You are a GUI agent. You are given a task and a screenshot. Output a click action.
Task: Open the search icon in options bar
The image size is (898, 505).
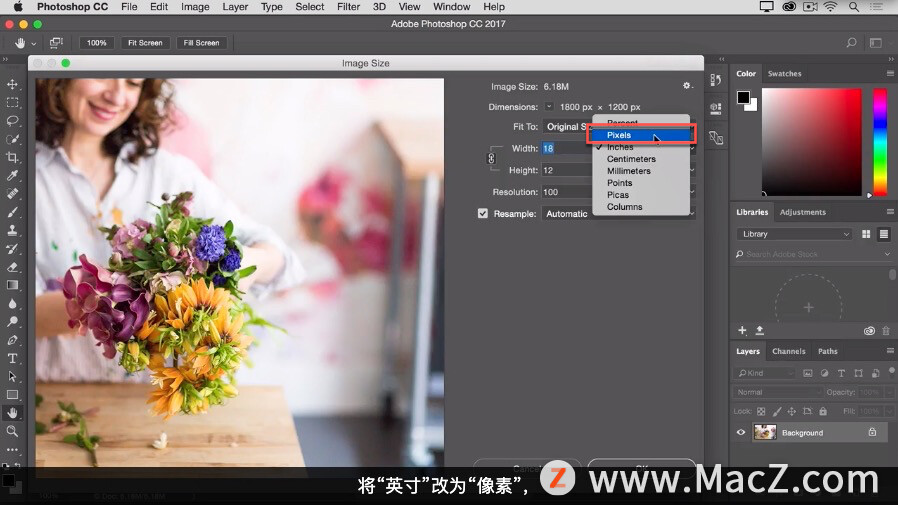(852, 42)
